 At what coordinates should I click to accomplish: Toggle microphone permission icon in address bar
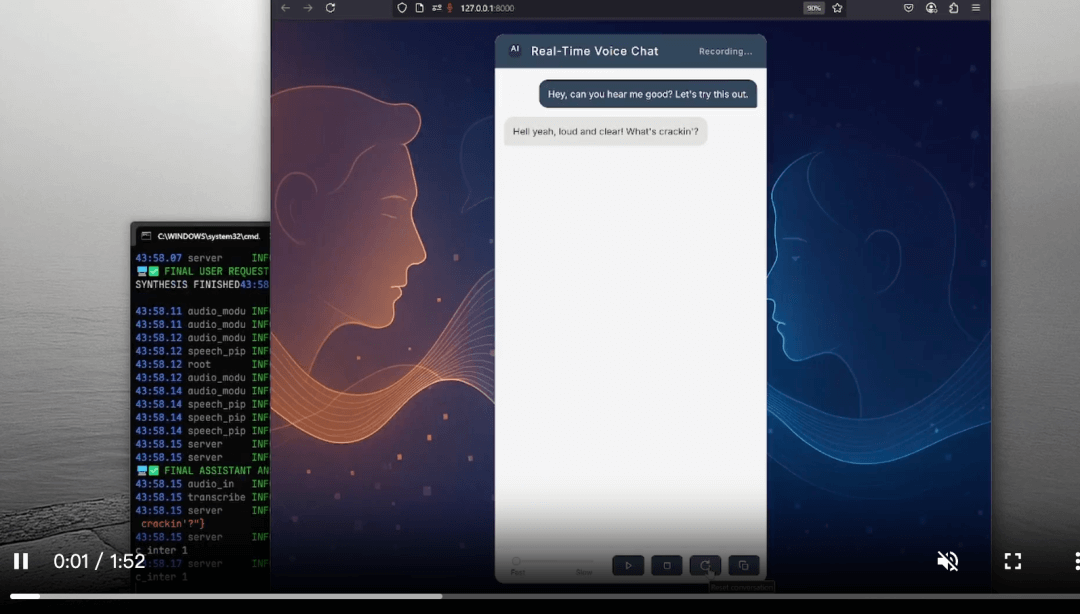click(450, 8)
